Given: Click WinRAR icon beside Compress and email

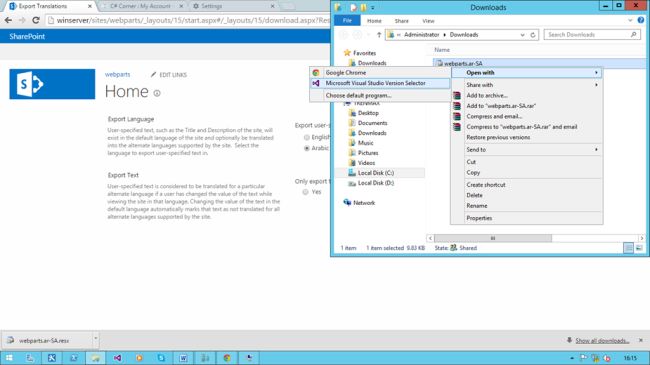Looking at the screenshot, I should 457,117.
